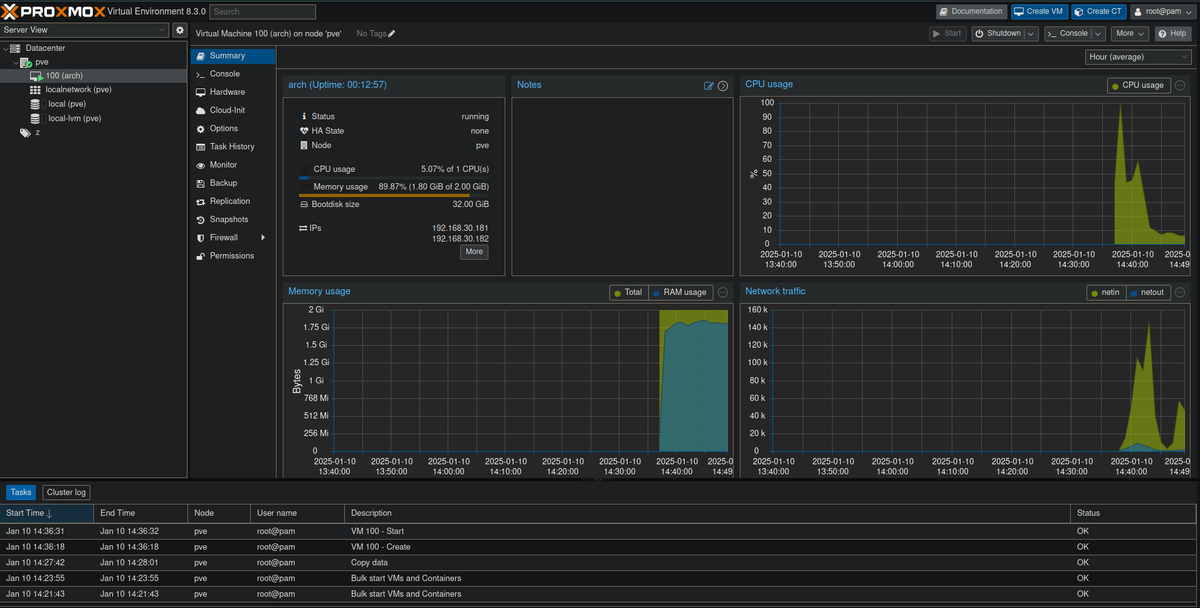Switch to the Tasks tab
This screenshot has width=1200, height=608.
(21, 492)
